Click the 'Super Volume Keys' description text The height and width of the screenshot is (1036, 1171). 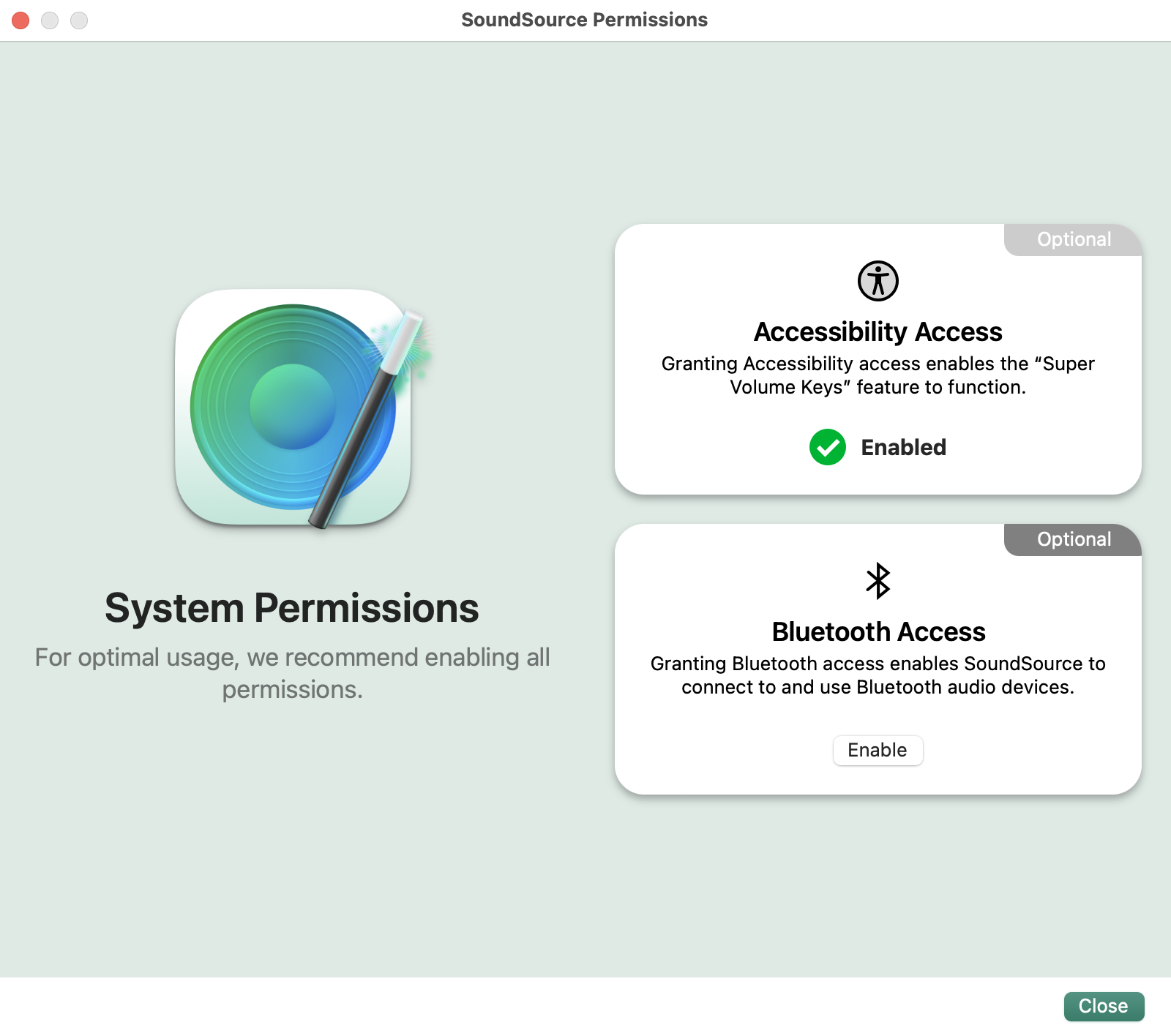point(878,375)
